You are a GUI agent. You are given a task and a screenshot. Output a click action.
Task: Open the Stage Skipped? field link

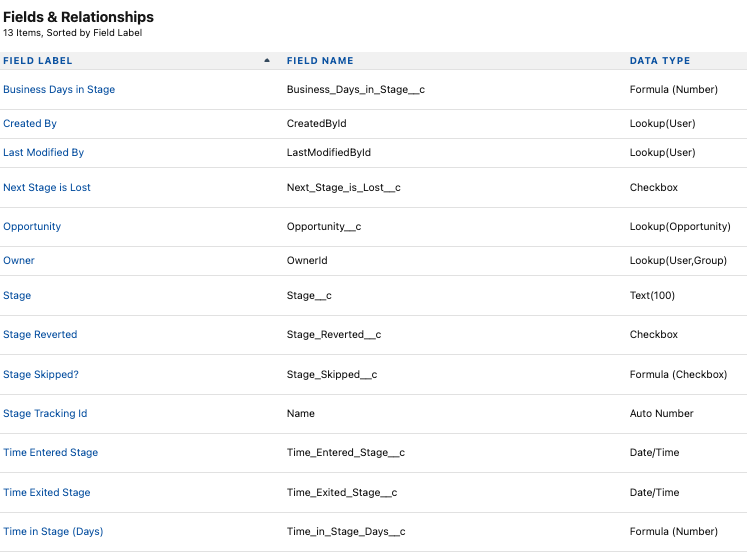[41, 375]
